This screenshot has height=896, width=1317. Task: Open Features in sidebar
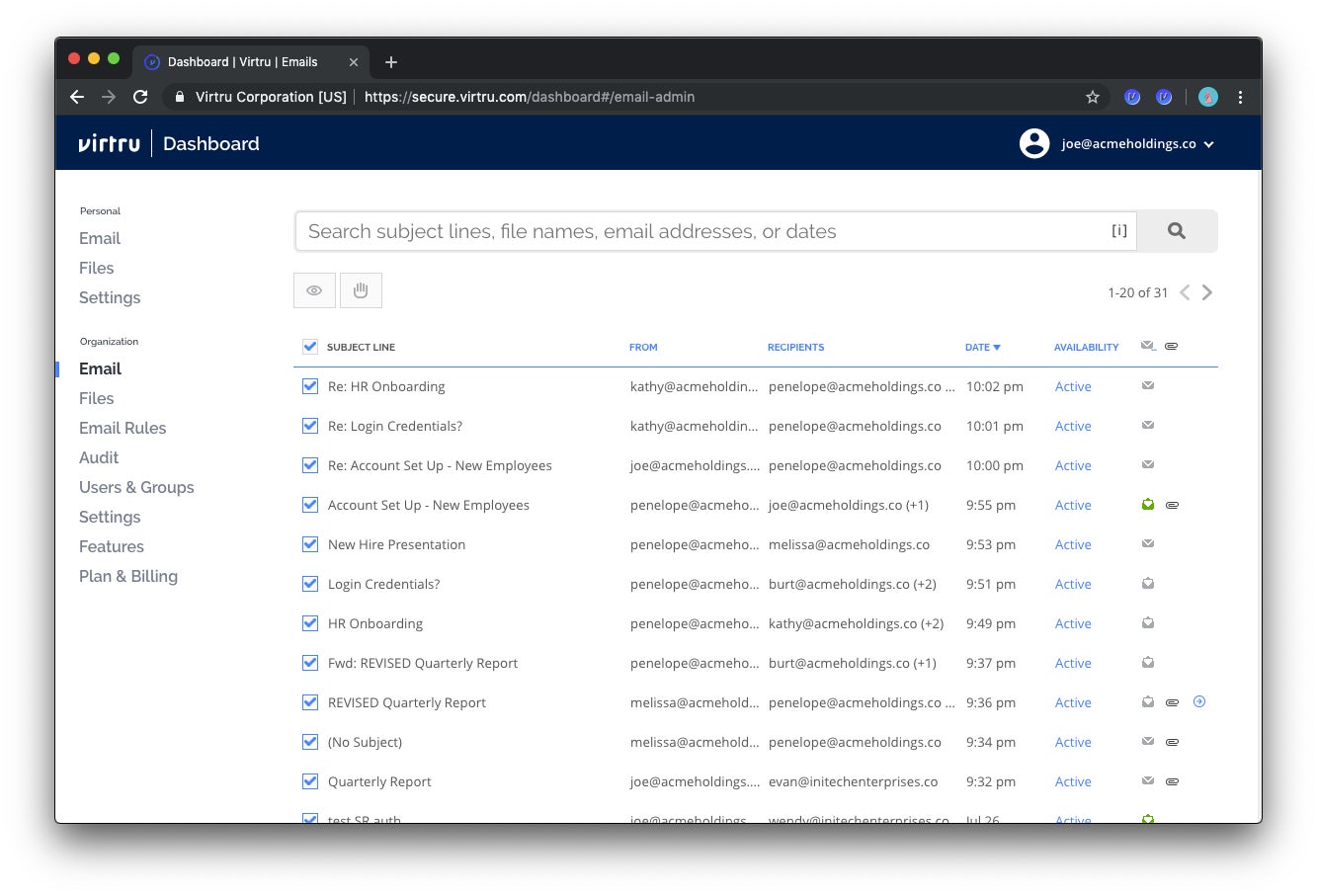(112, 546)
